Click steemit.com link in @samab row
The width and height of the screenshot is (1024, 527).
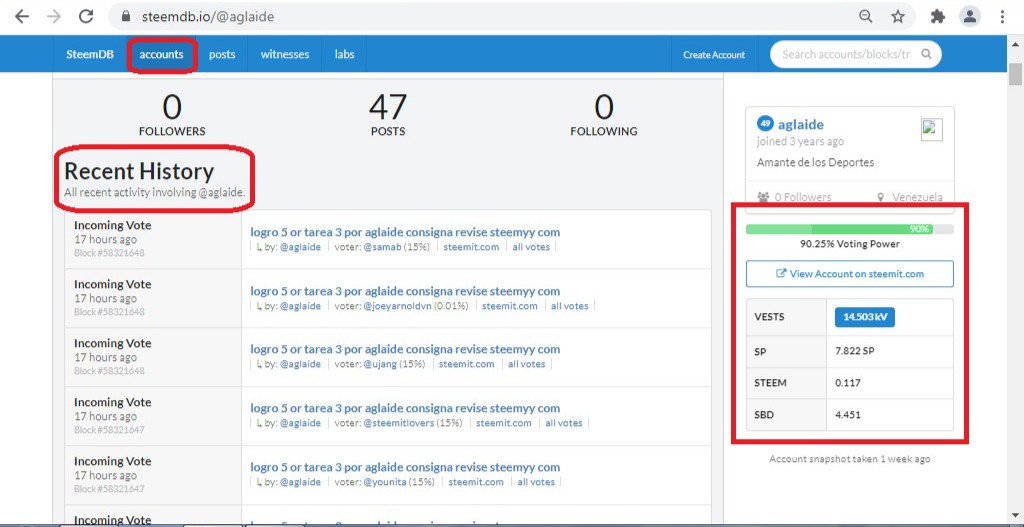(471, 247)
